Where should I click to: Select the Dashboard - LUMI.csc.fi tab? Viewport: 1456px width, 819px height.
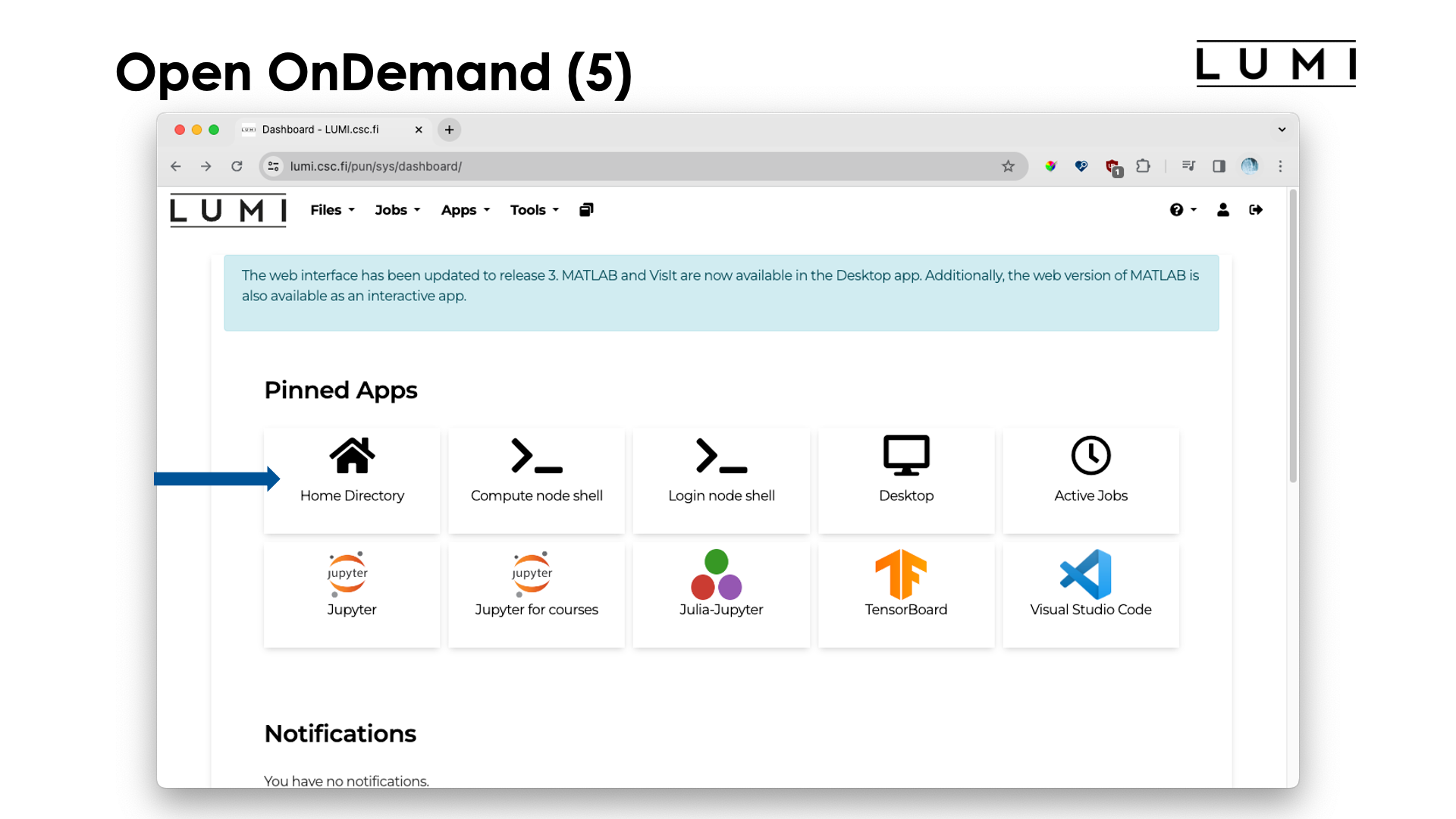[331, 130]
